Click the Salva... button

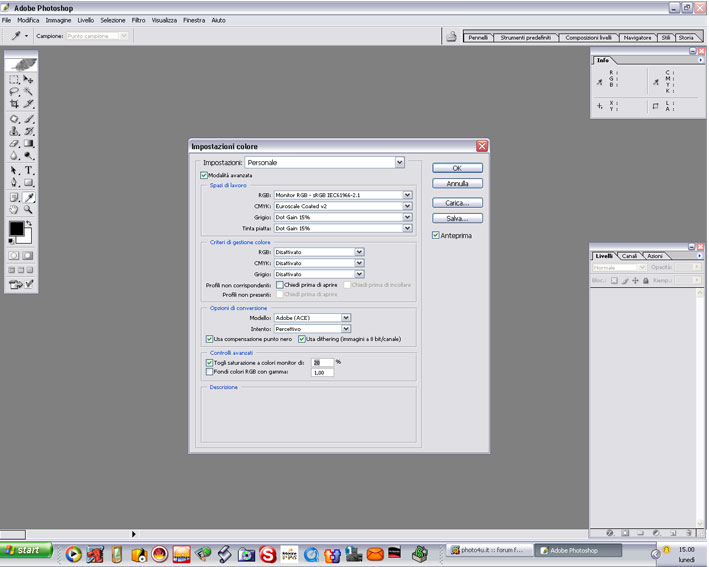coord(457,218)
